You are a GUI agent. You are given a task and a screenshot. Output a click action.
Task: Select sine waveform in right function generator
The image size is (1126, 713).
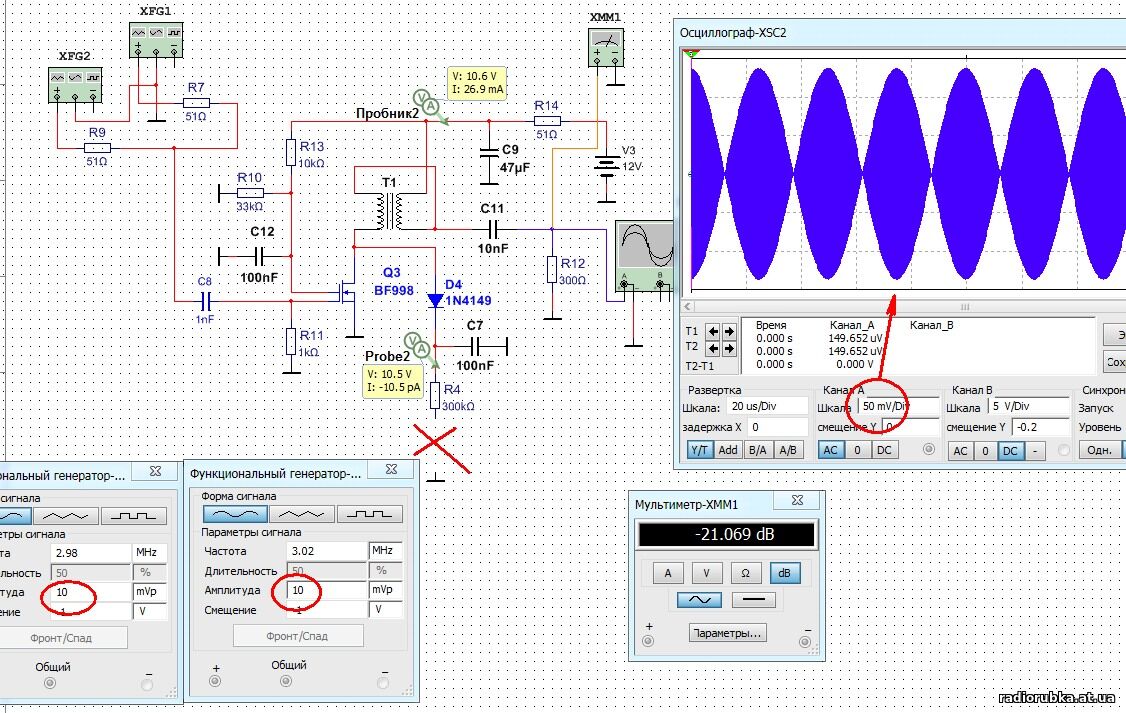[235, 513]
